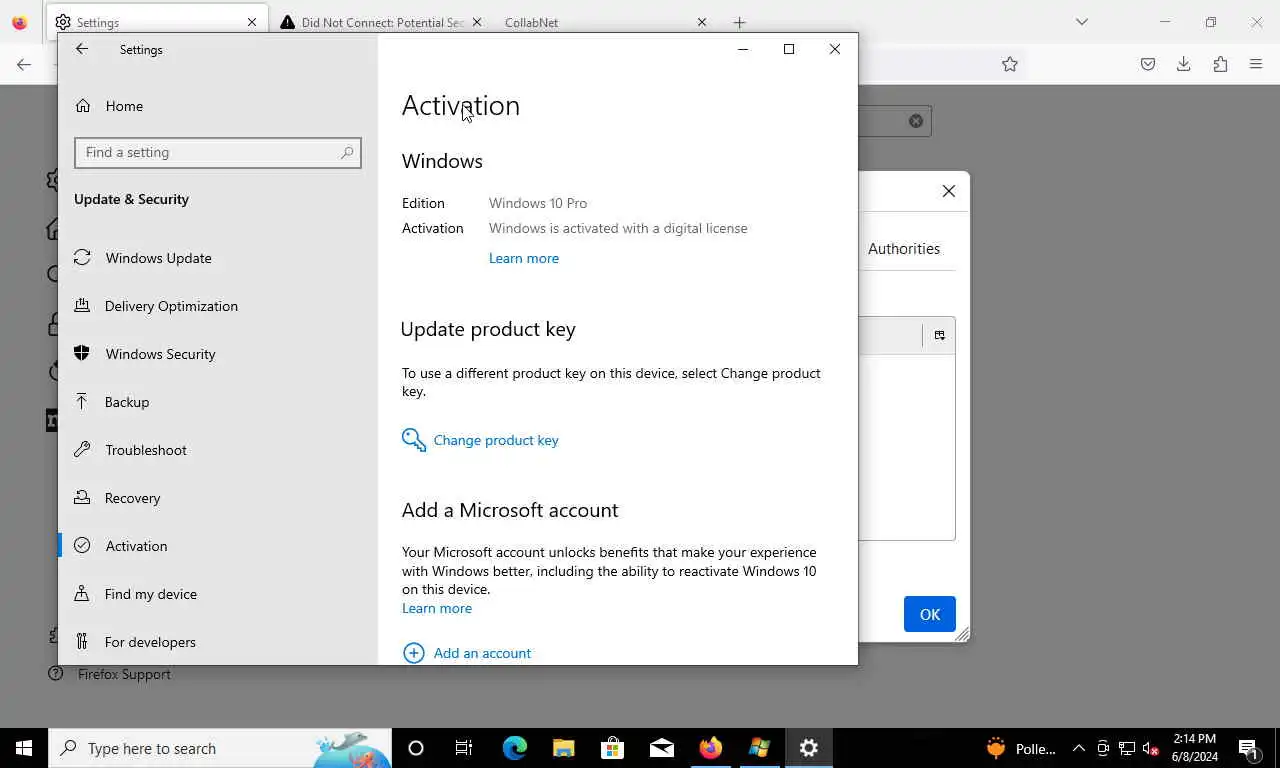Click the Windows Security shield icon
This screenshot has height=768, width=1280.
83,354
